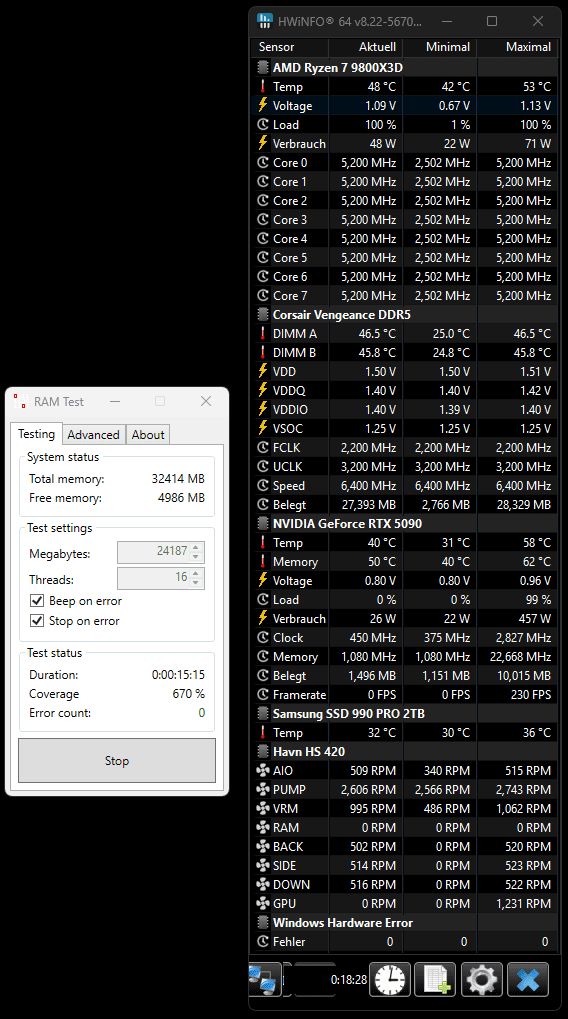This screenshot has height=1019, width=568.
Task: Click the clock reset-timer icon in HWiNFO toolbar
Action: tap(390, 979)
